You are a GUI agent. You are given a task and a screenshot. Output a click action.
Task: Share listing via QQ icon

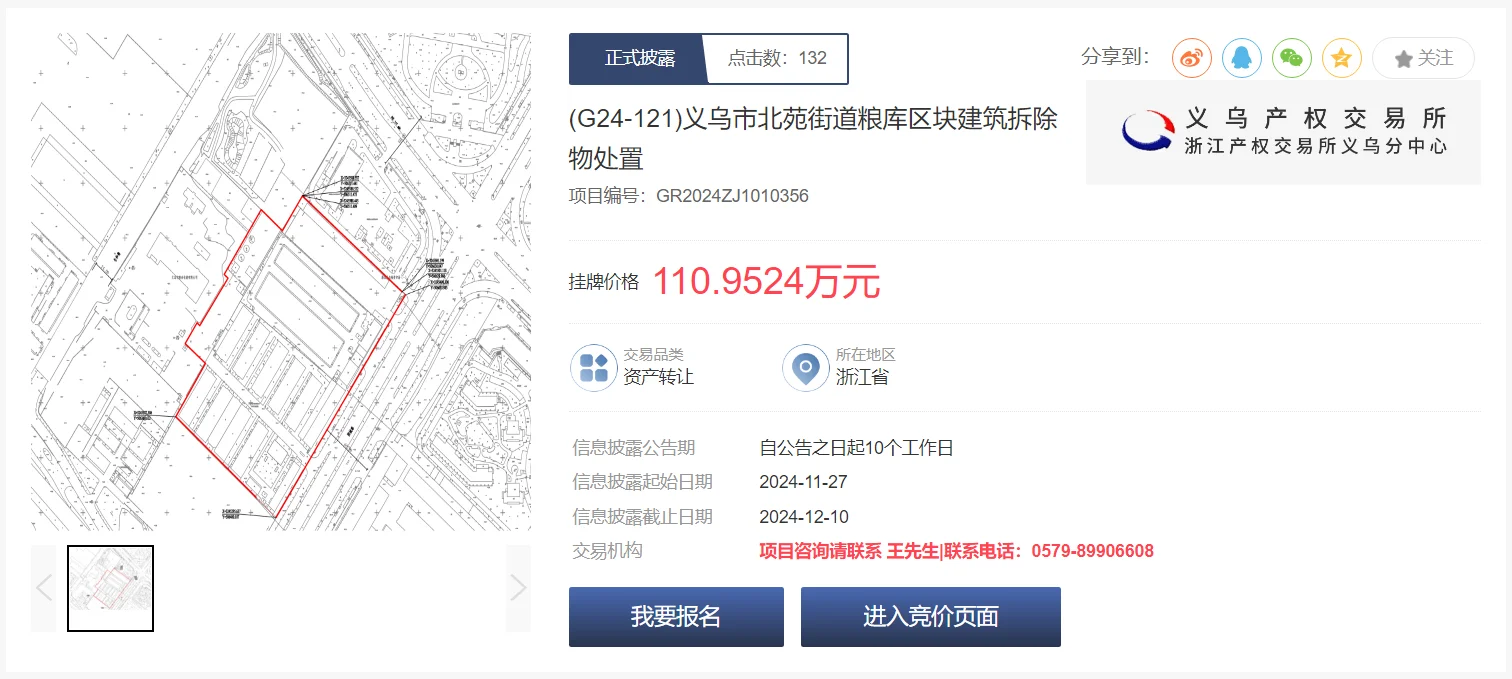[1241, 58]
